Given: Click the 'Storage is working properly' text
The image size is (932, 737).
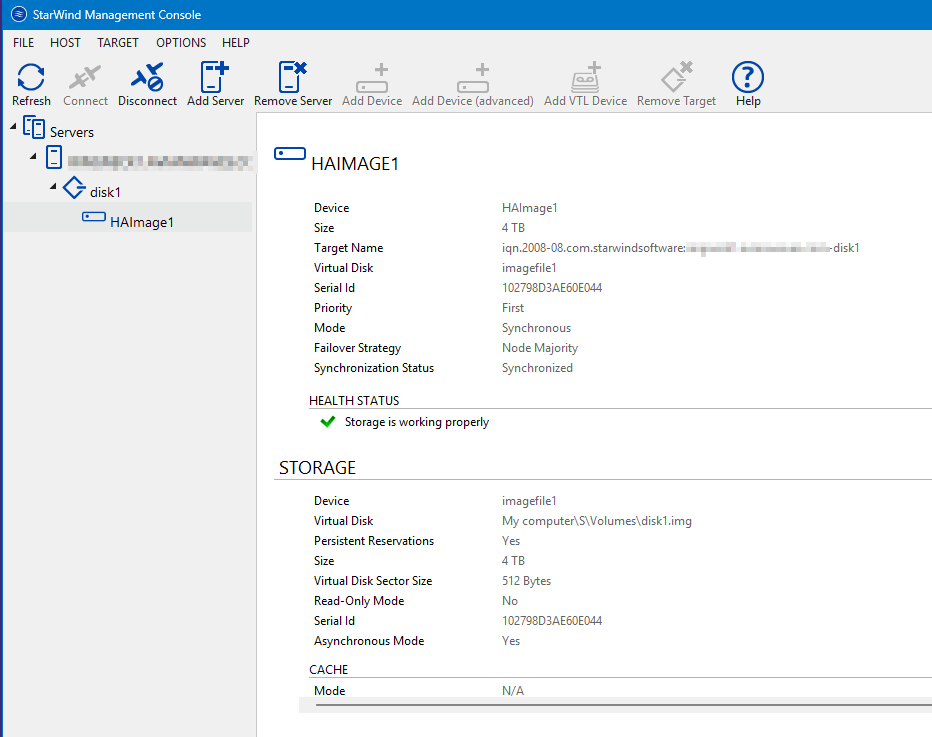Looking at the screenshot, I should pos(417,422).
